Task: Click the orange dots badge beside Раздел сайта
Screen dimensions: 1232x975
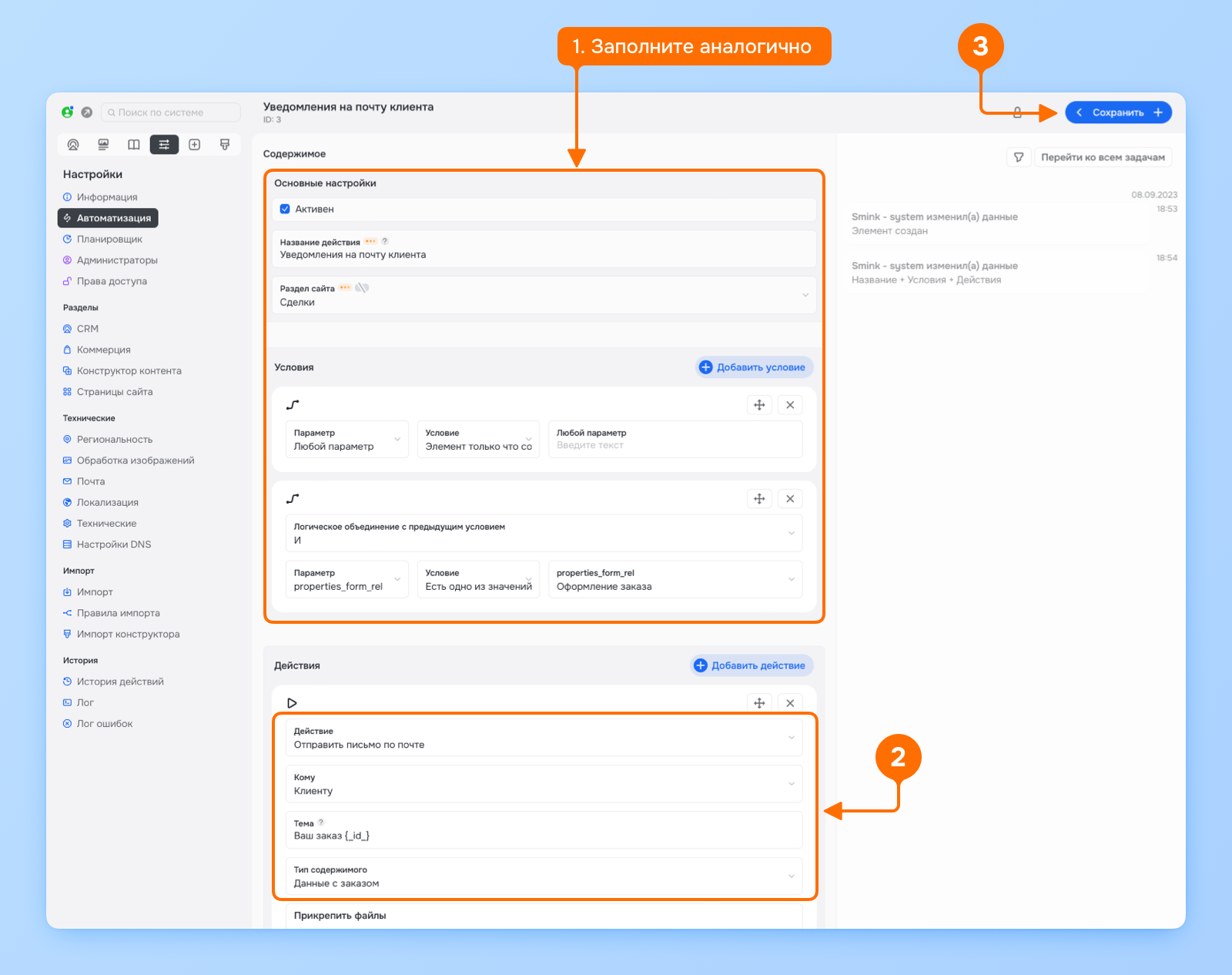Action: pos(345,288)
